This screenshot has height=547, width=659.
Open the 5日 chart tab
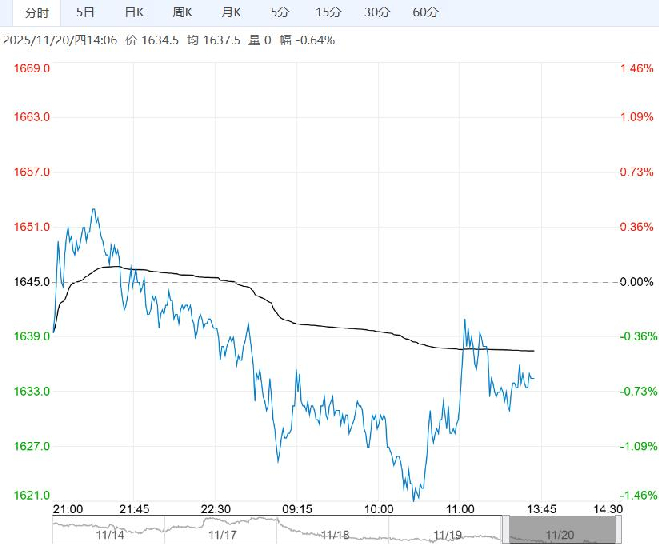coord(87,12)
